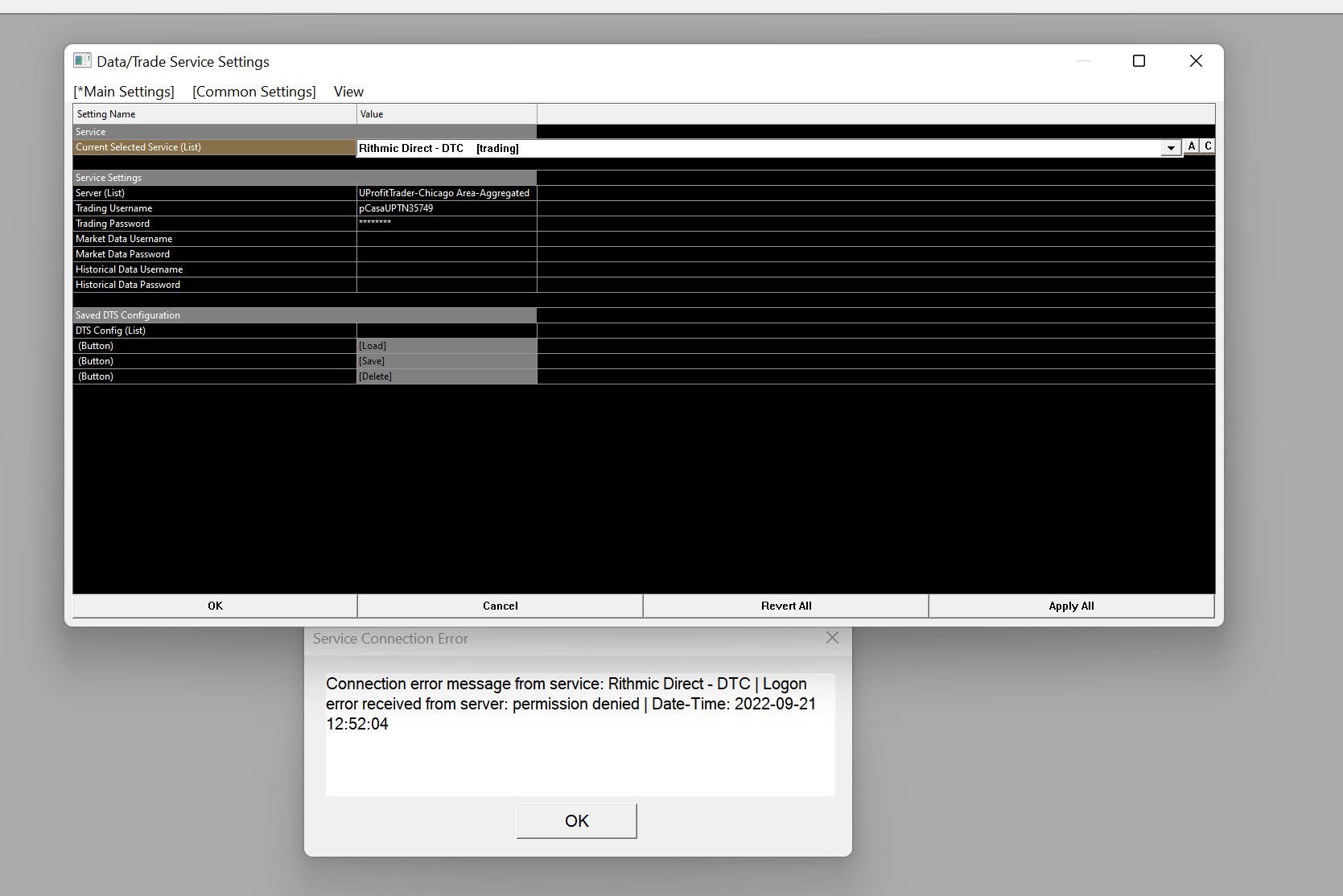The height and width of the screenshot is (896, 1343).
Task: Select the "Historical Data Username" row label
Action: [x=215, y=269]
